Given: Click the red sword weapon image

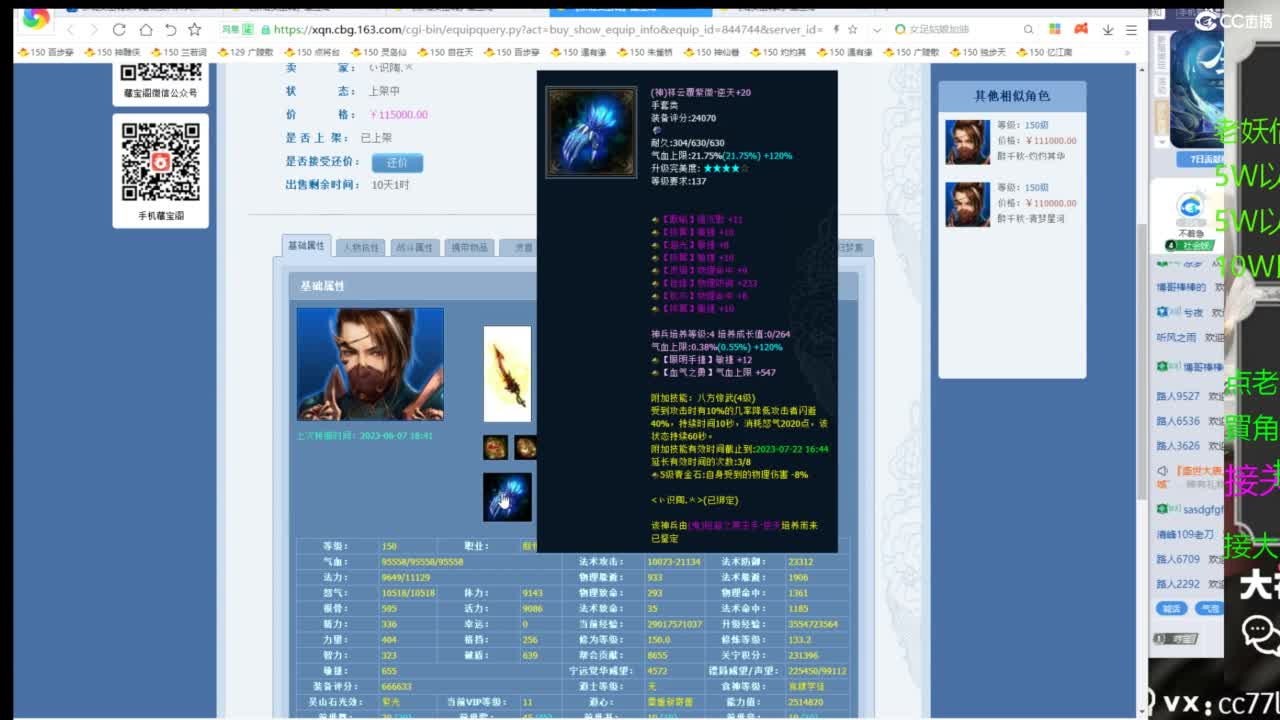Looking at the screenshot, I should click(507, 374).
